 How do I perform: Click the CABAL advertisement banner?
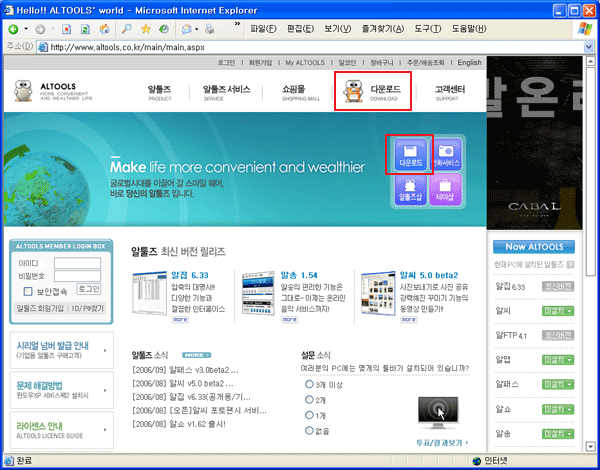[x=535, y=143]
